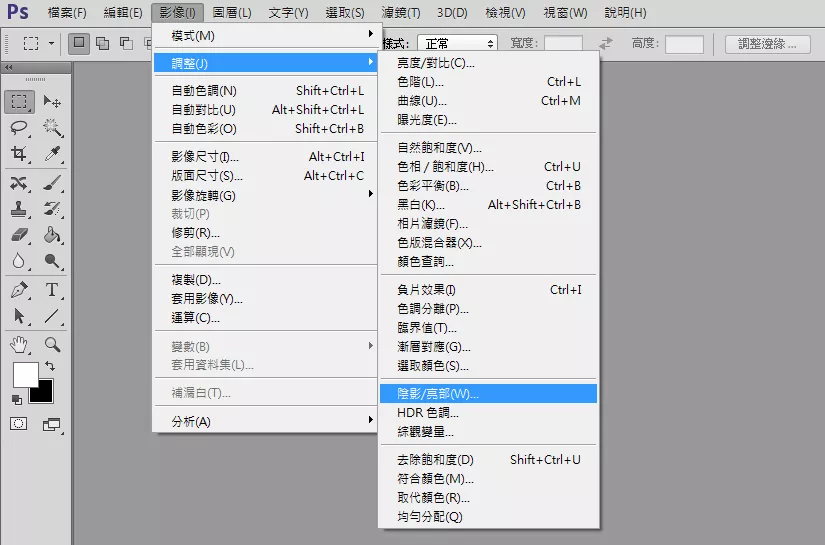Click the 高度 height input field
This screenshot has width=825, height=545.
684,44
